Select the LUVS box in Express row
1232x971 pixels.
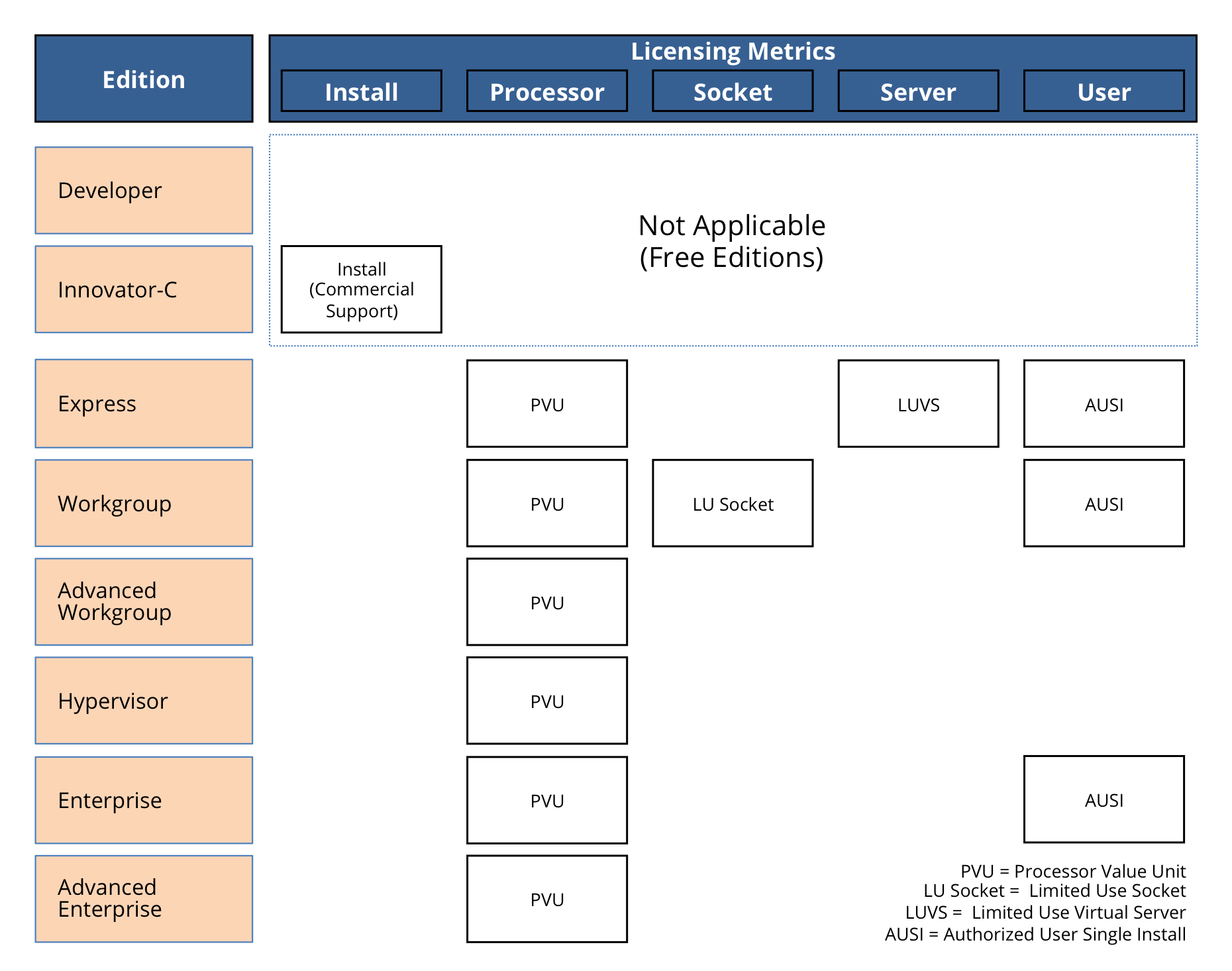918,404
